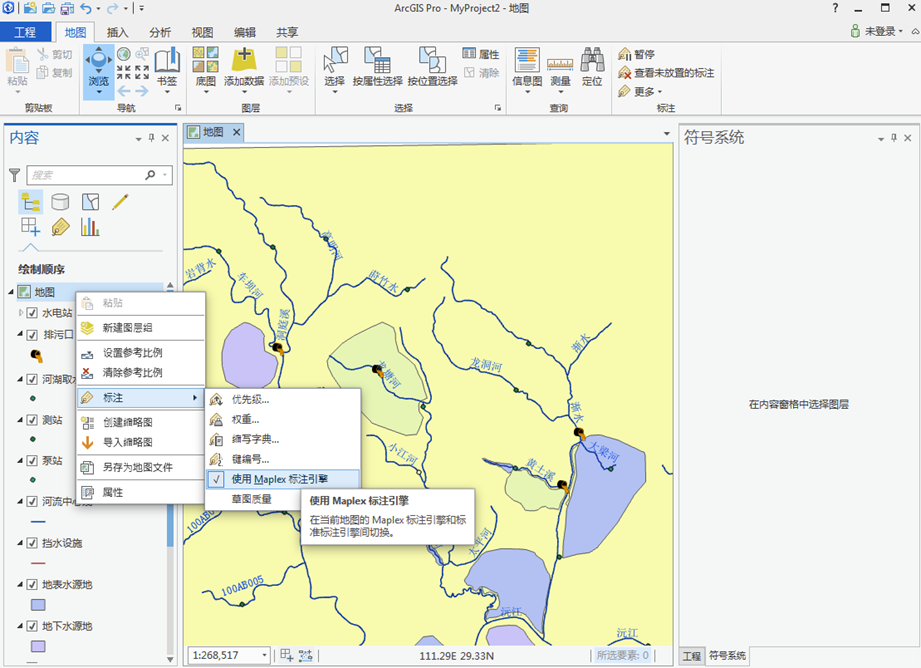The height and width of the screenshot is (668, 921).
Task: Click the filter funnel icon in 内容 pane
Action: click(x=15, y=174)
